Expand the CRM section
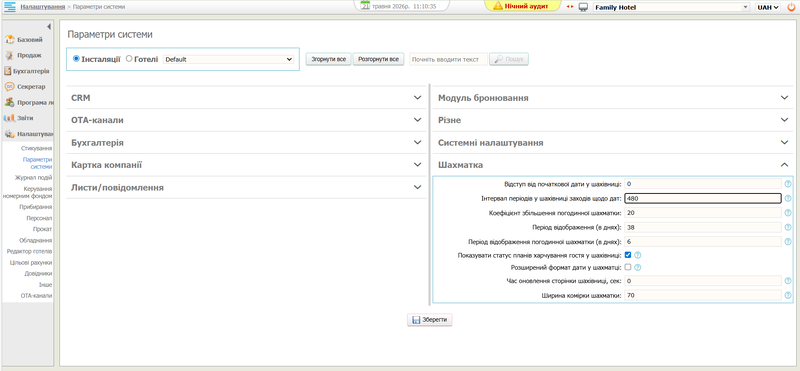 click(x=246, y=97)
